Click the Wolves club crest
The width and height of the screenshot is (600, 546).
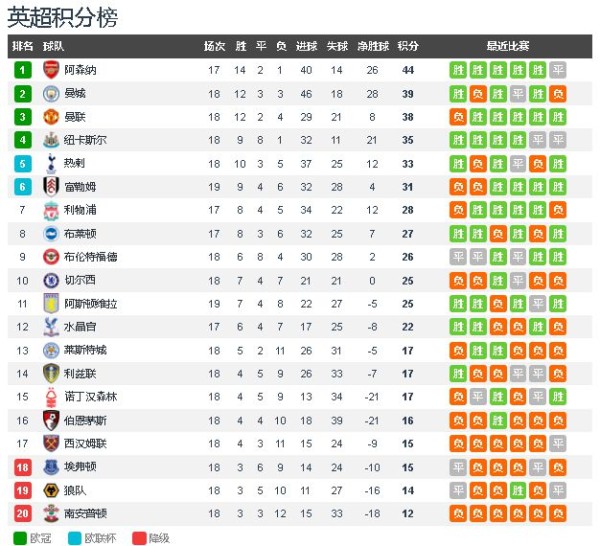51,491
